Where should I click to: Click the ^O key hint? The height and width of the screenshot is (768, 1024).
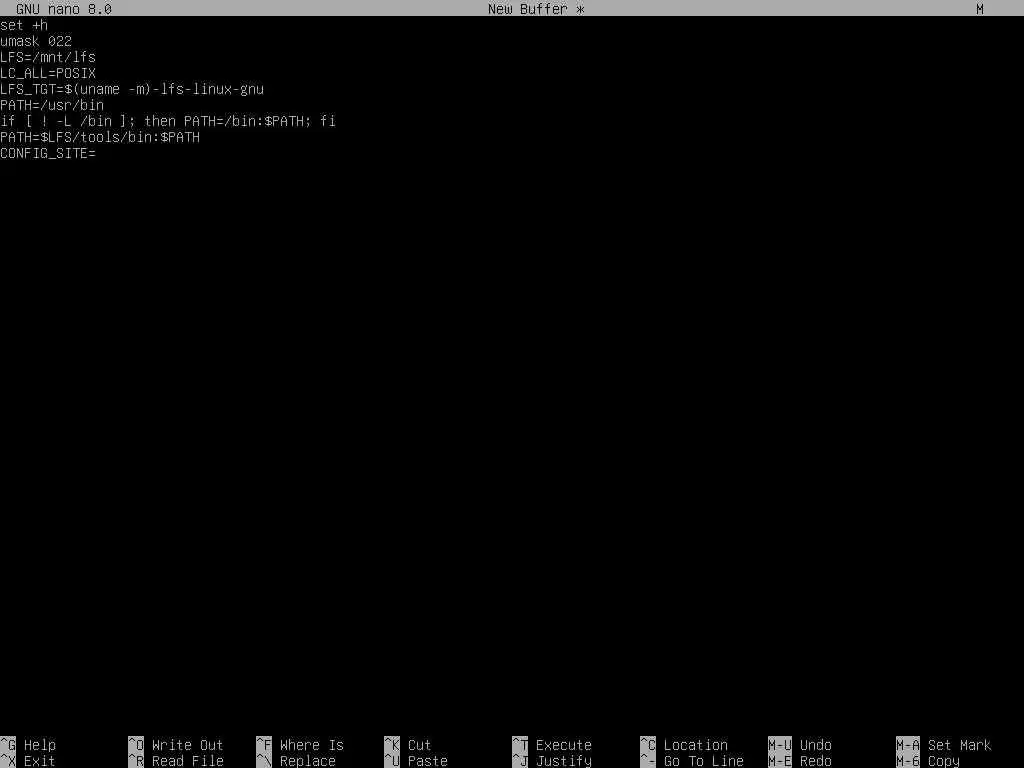[x=136, y=745]
